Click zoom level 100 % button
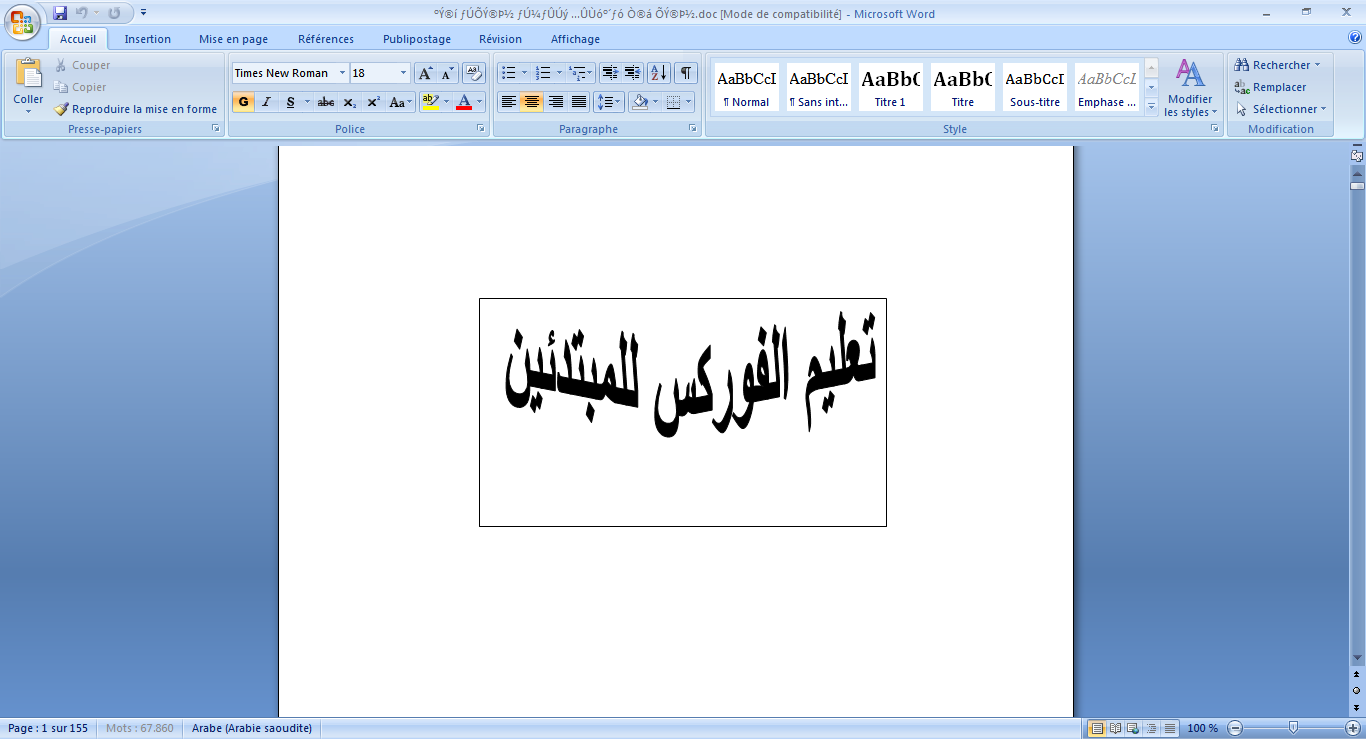The width and height of the screenshot is (1366, 739). tap(1203, 728)
